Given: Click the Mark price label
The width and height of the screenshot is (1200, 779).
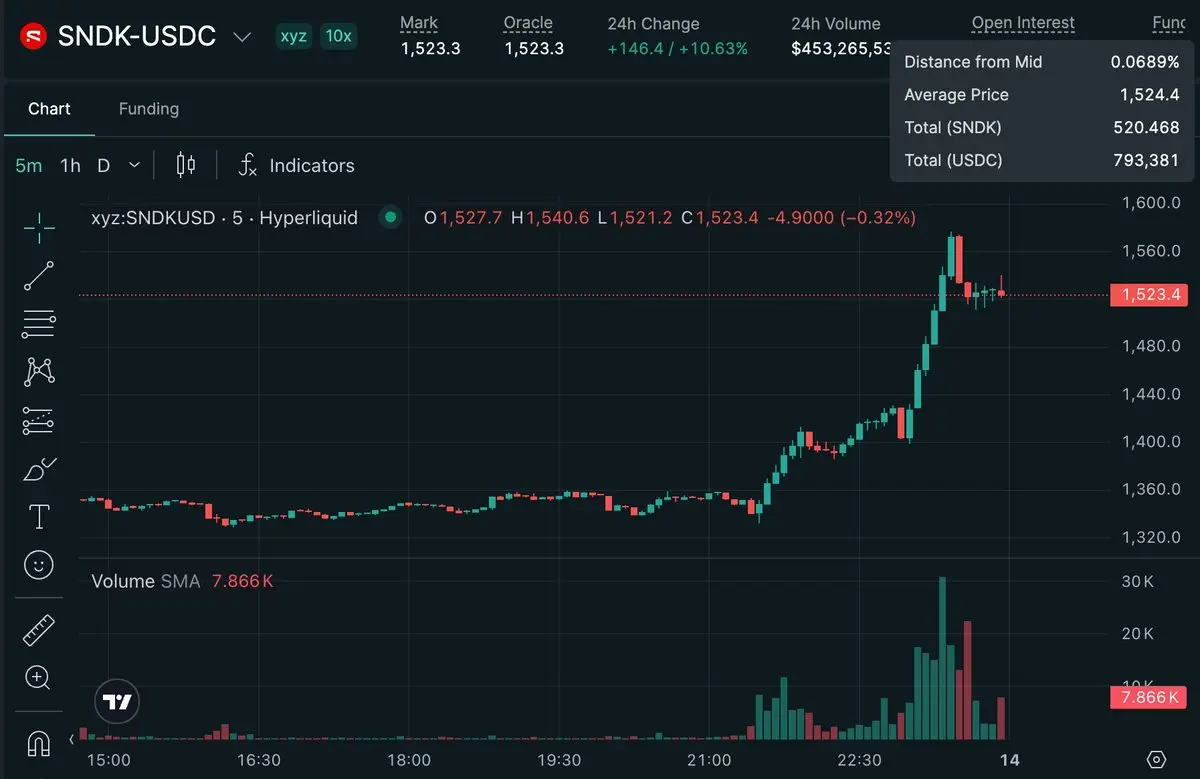Looking at the screenshot, I should coord(419,23).
